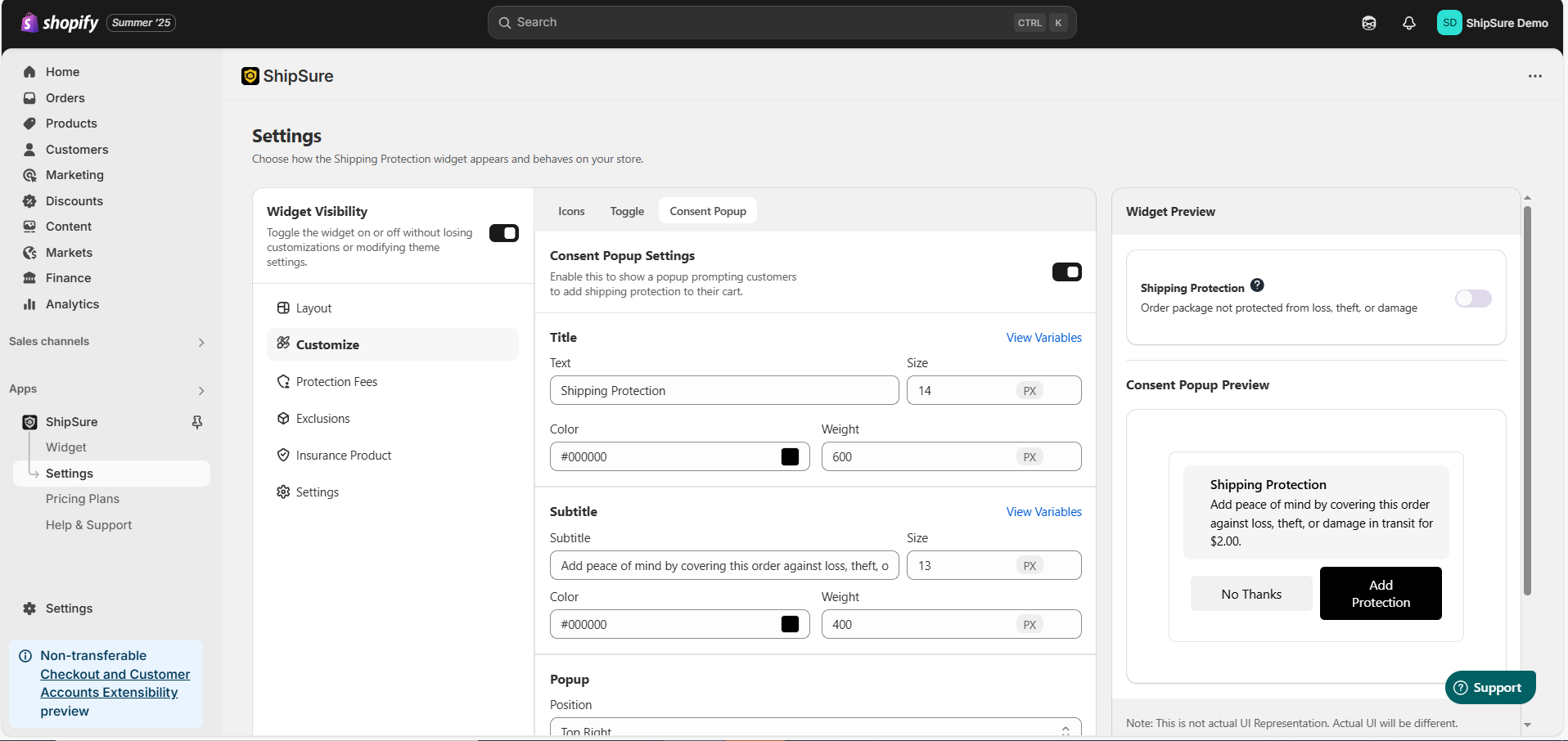This screenshot has height=741, width=1568.
Task: Click the SD account avatar
Action: [1449, 23]
